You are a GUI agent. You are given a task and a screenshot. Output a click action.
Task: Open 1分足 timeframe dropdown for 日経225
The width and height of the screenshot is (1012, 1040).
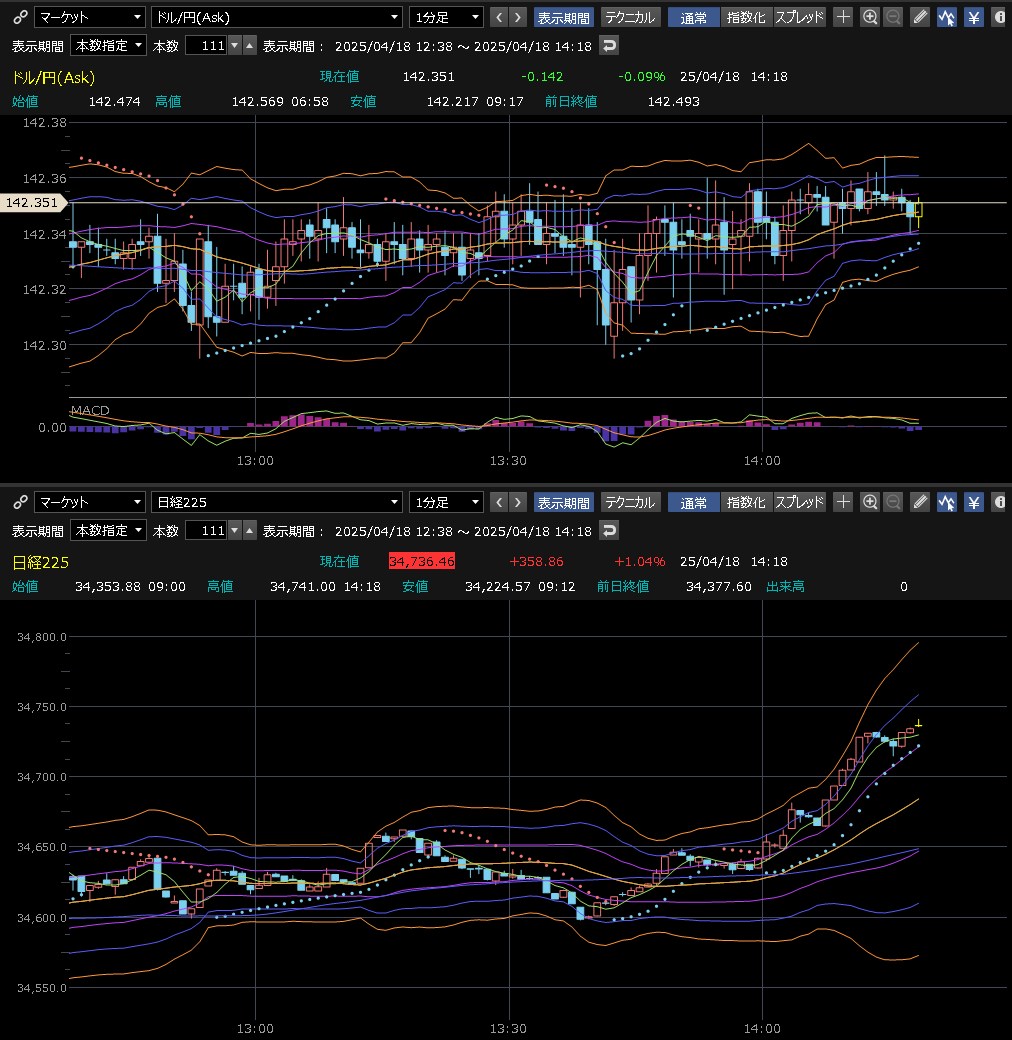pyautogui.click(x=446, y=502)
